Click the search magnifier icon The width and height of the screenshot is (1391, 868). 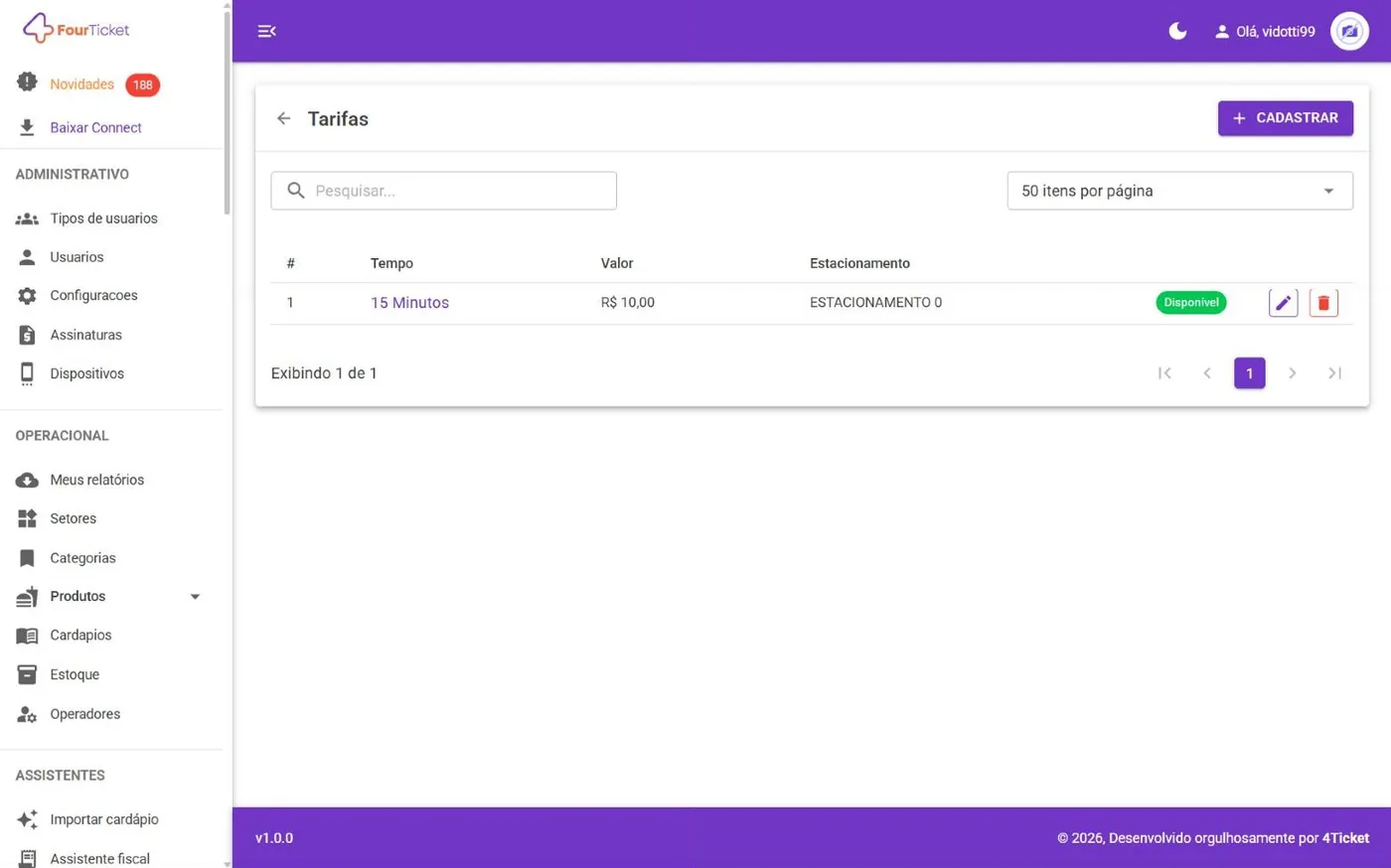click(296, 191)
